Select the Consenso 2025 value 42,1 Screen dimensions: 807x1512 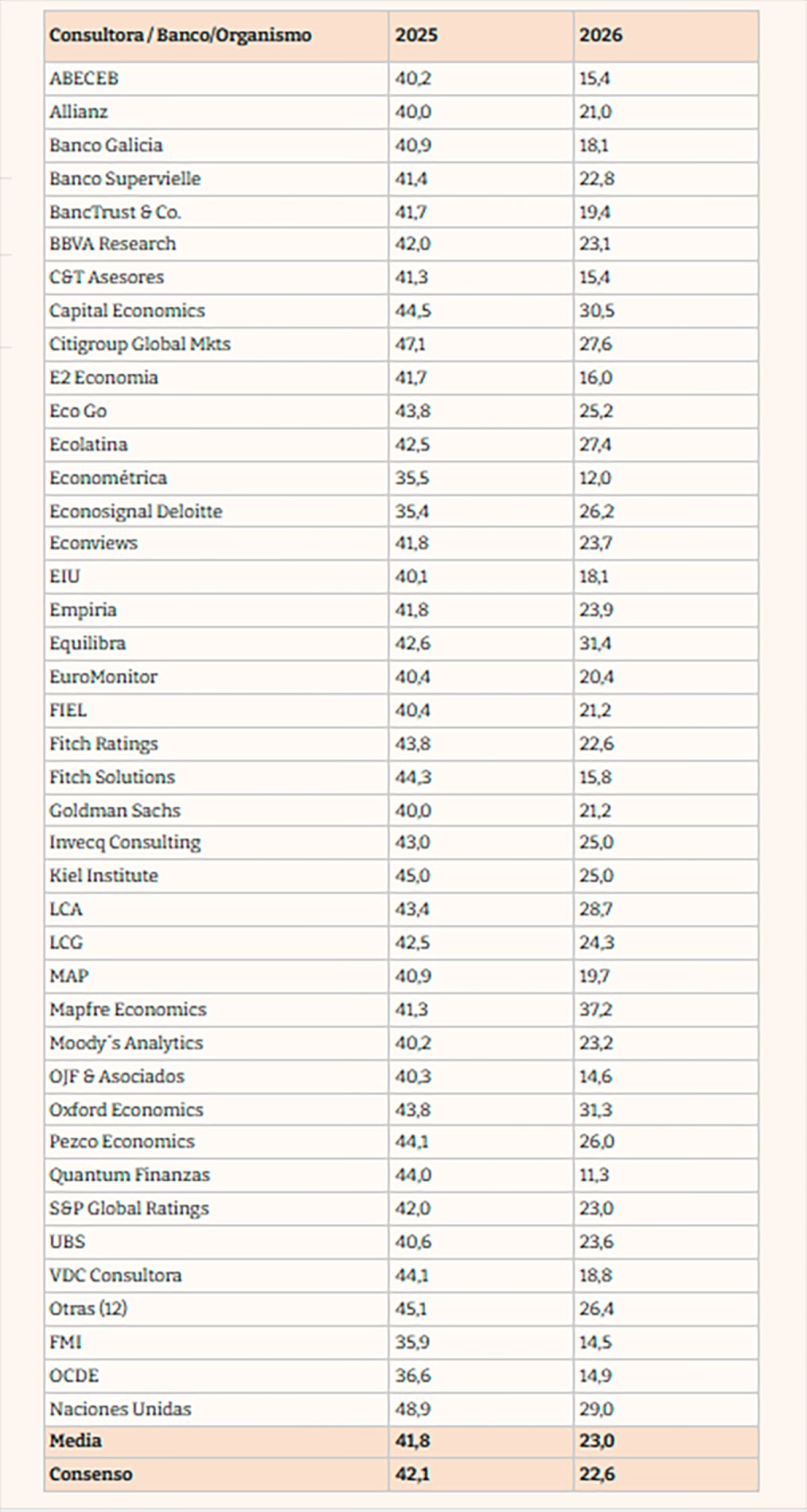tap(412, 1474)
